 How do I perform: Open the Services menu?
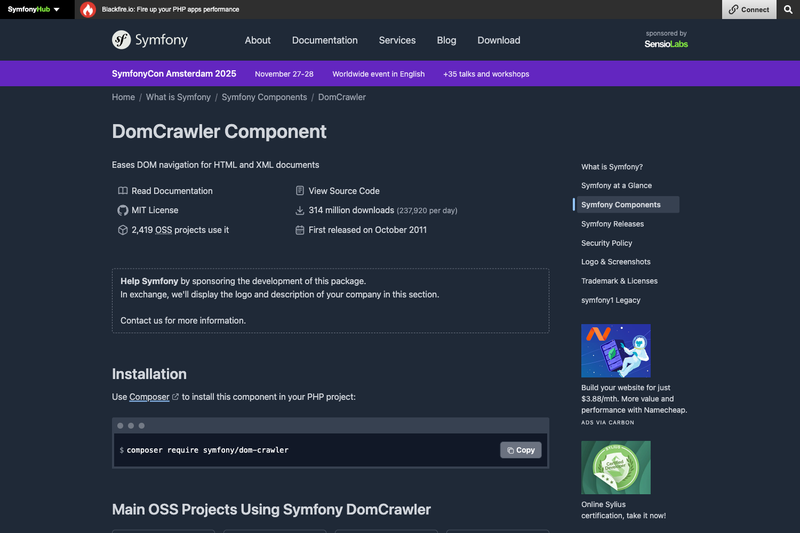(x=397, y=40)
